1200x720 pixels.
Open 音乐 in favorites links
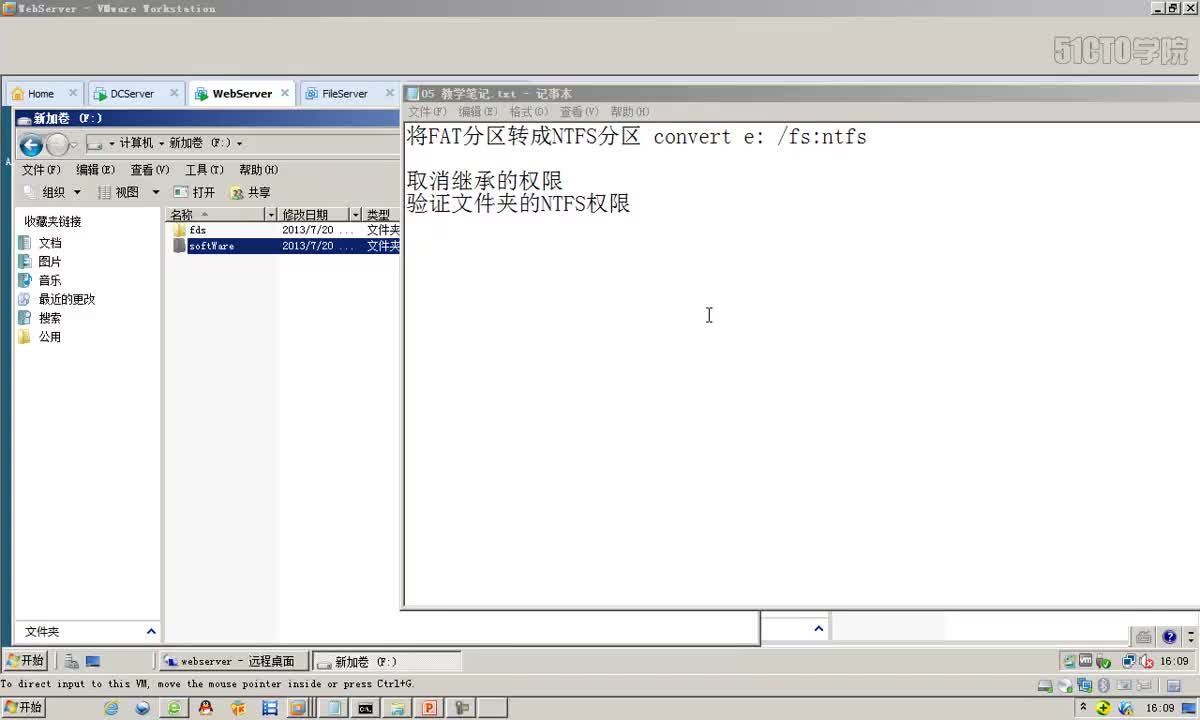(x=50, y=281)
